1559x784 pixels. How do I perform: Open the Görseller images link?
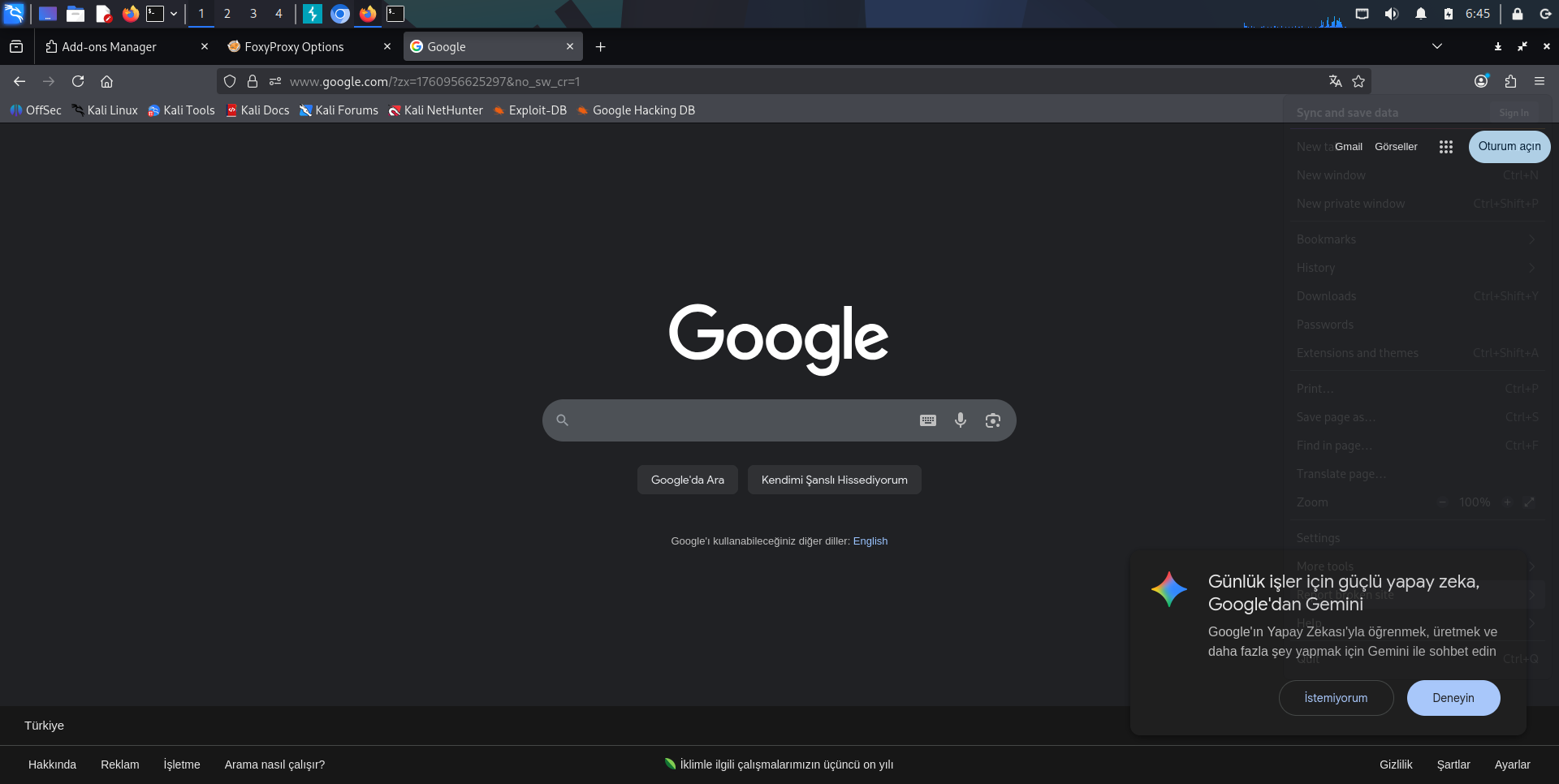(x=1396, y=147)
